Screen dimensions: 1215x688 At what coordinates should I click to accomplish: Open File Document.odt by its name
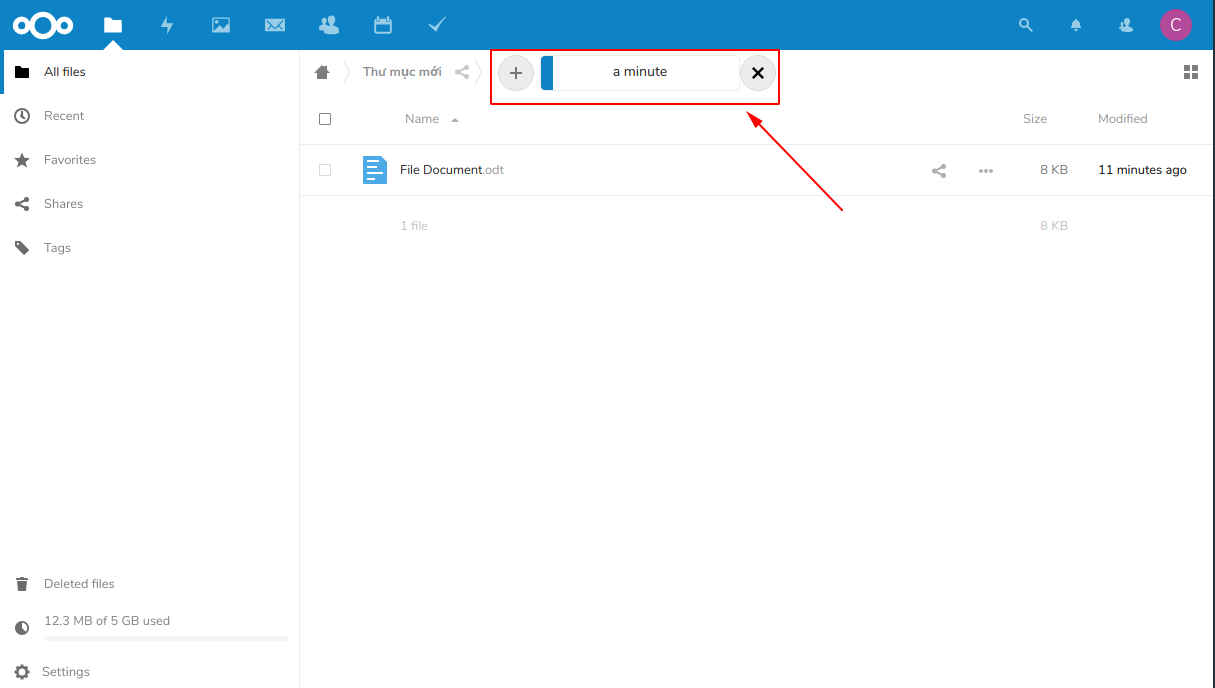click(452, 170)
